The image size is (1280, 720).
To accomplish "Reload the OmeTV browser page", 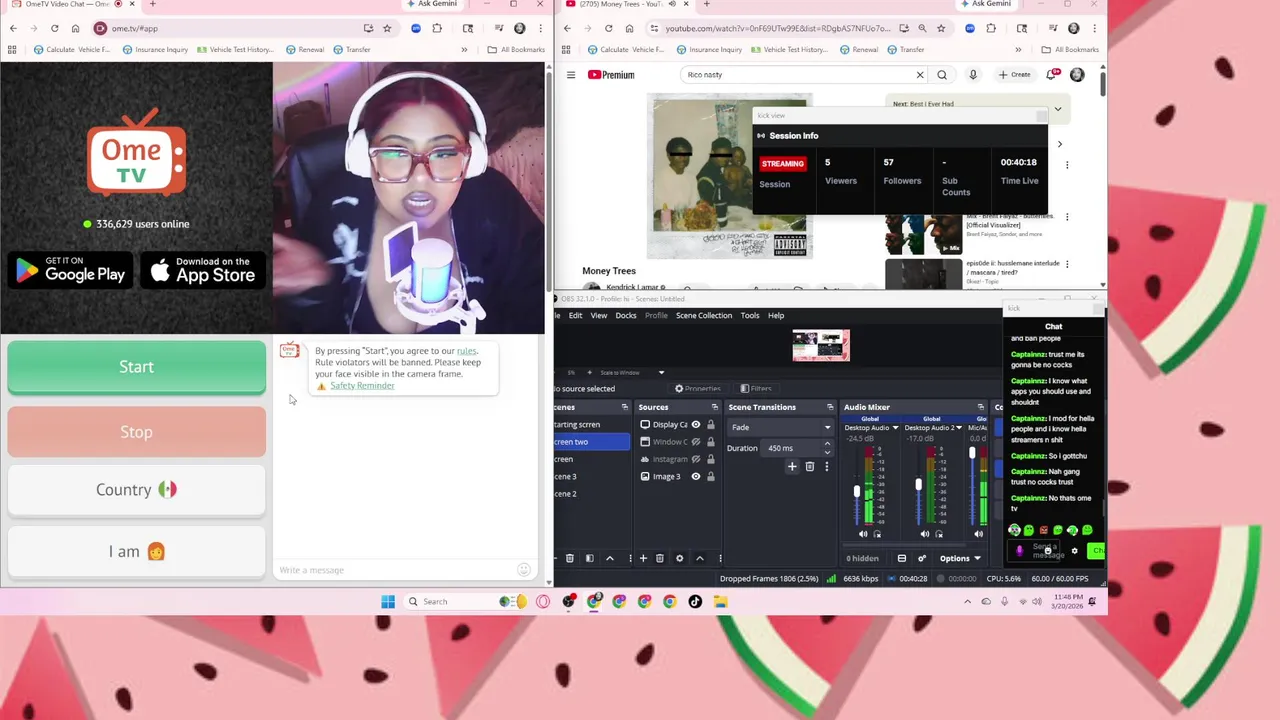I will pos(54,28).
